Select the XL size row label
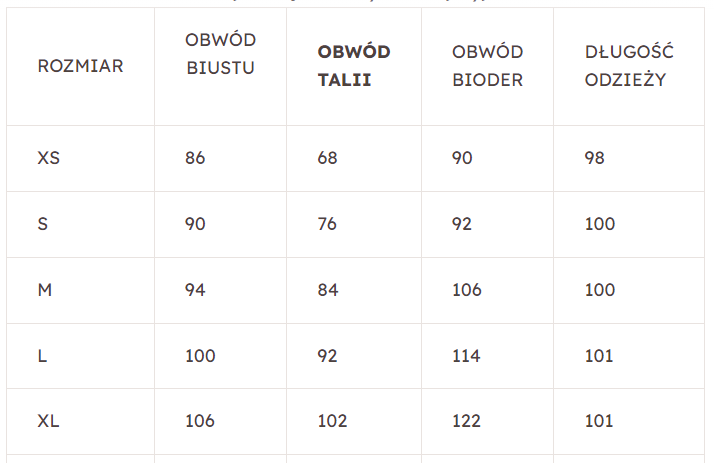The height and width of the screenshot is (463, 714). point(49,421)
